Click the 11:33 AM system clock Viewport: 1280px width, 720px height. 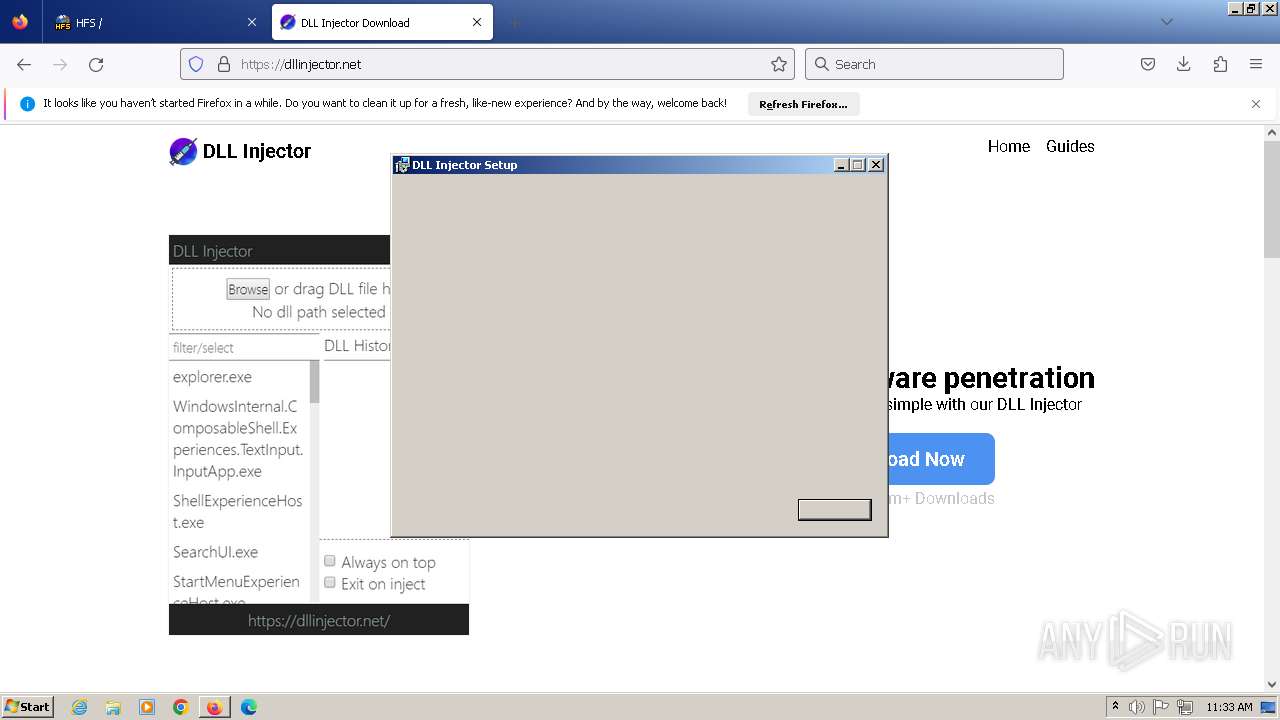tap(1229, 707)
